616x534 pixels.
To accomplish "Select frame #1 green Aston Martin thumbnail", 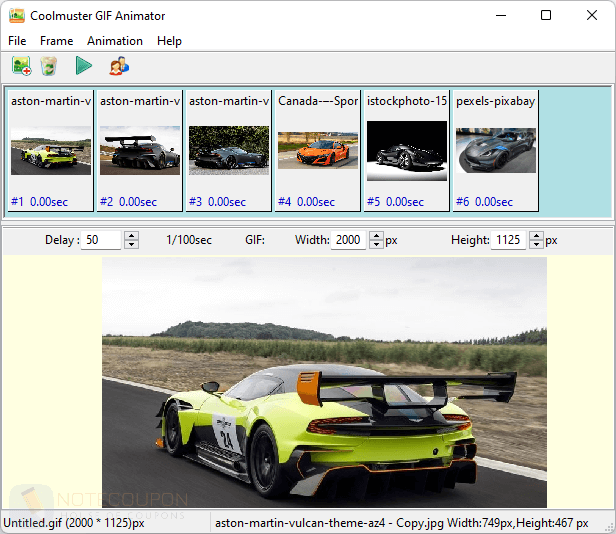I will point(51,150).
